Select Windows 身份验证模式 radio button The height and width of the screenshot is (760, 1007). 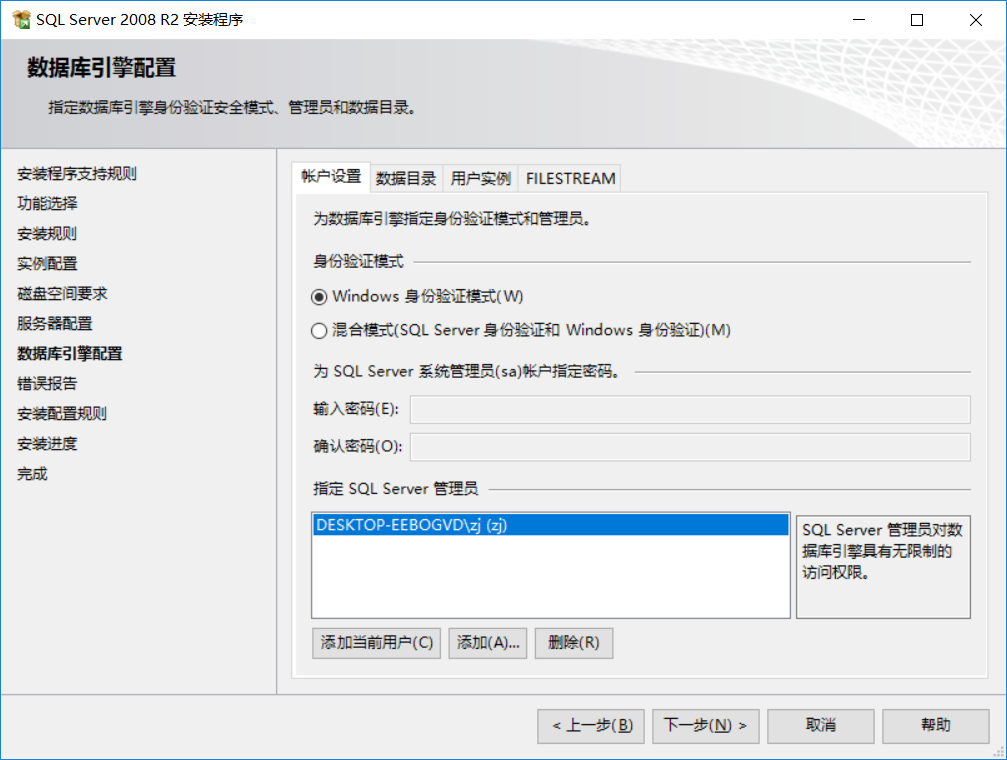tap(318, 296)
